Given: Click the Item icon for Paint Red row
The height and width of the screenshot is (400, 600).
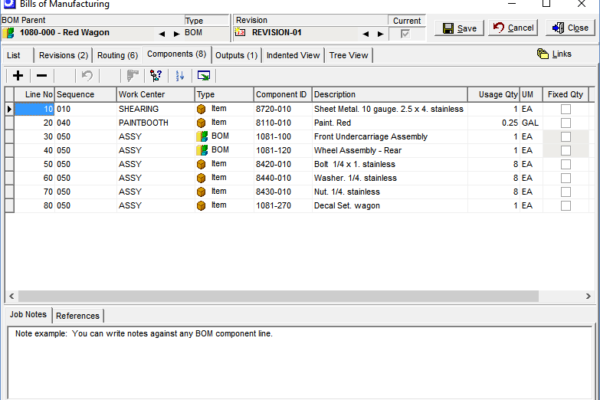Looking at the screenshot, I should click(x=201, y=123).
